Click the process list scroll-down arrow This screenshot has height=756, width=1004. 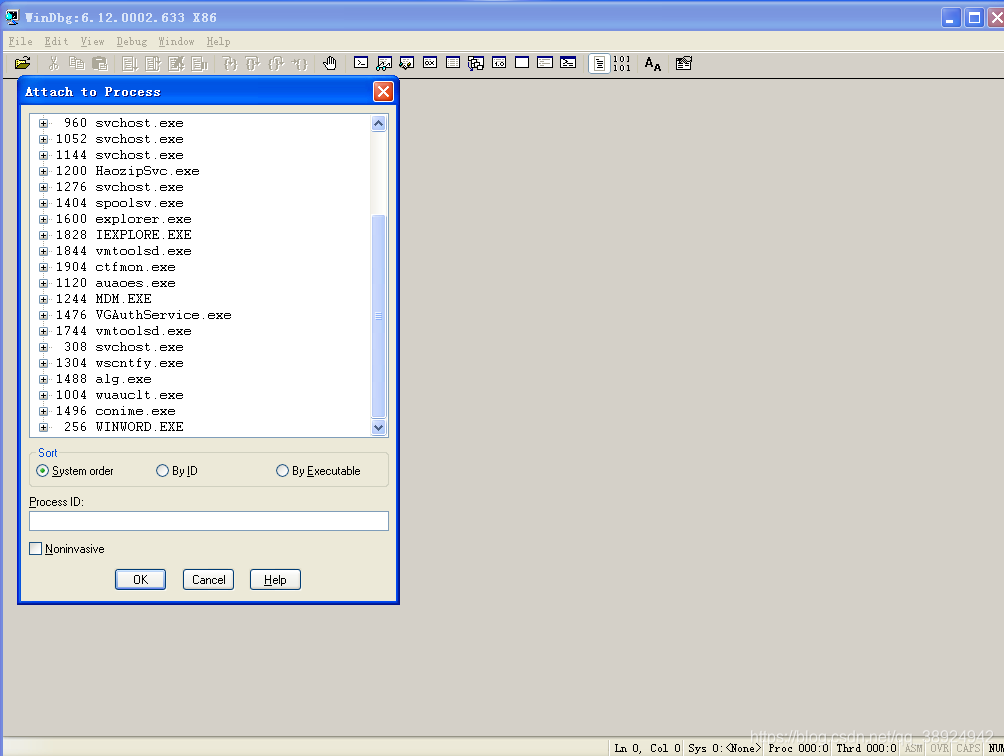coord(378,428)
